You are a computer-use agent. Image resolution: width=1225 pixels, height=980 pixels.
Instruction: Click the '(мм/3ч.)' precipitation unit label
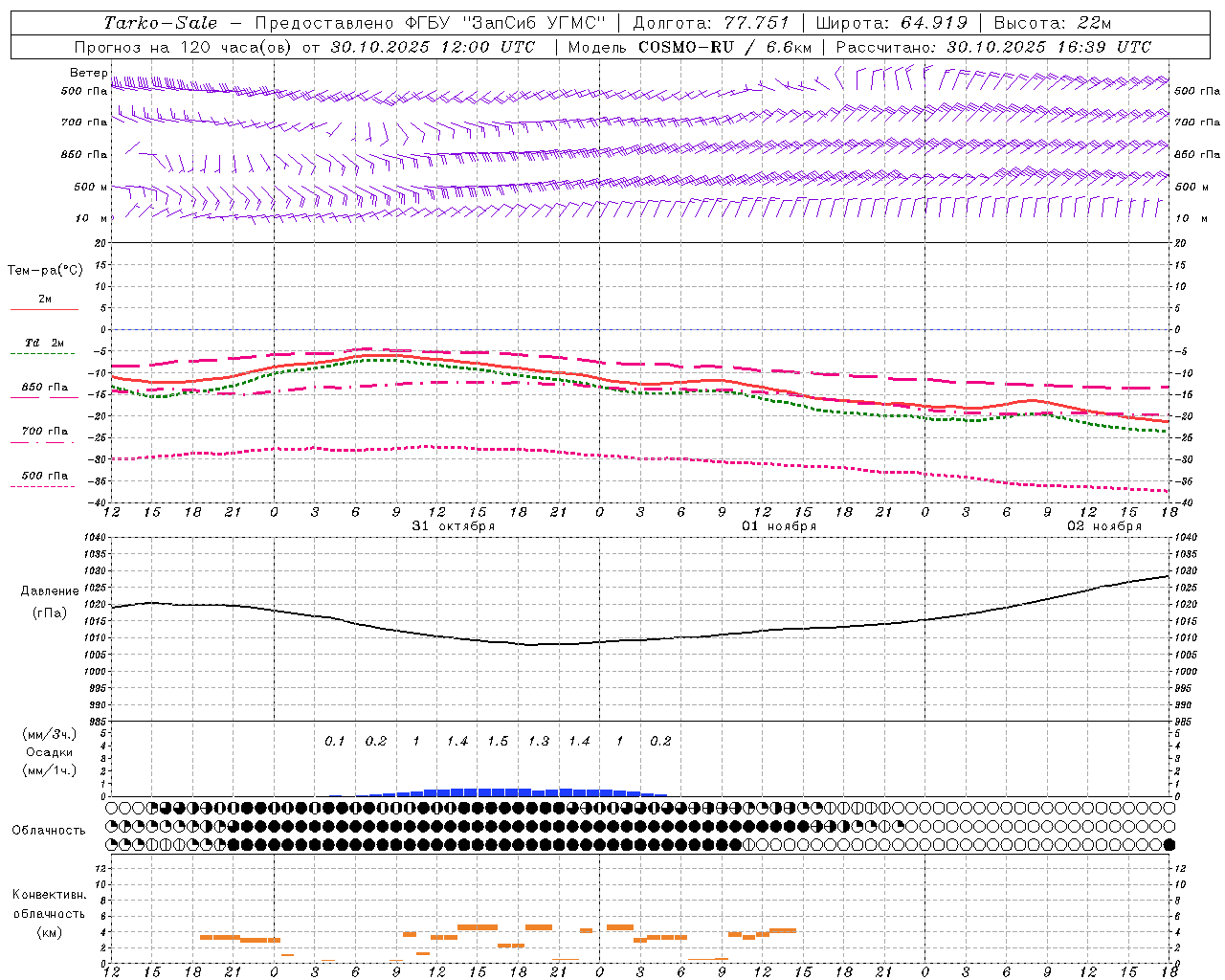[x=50, y=734]
